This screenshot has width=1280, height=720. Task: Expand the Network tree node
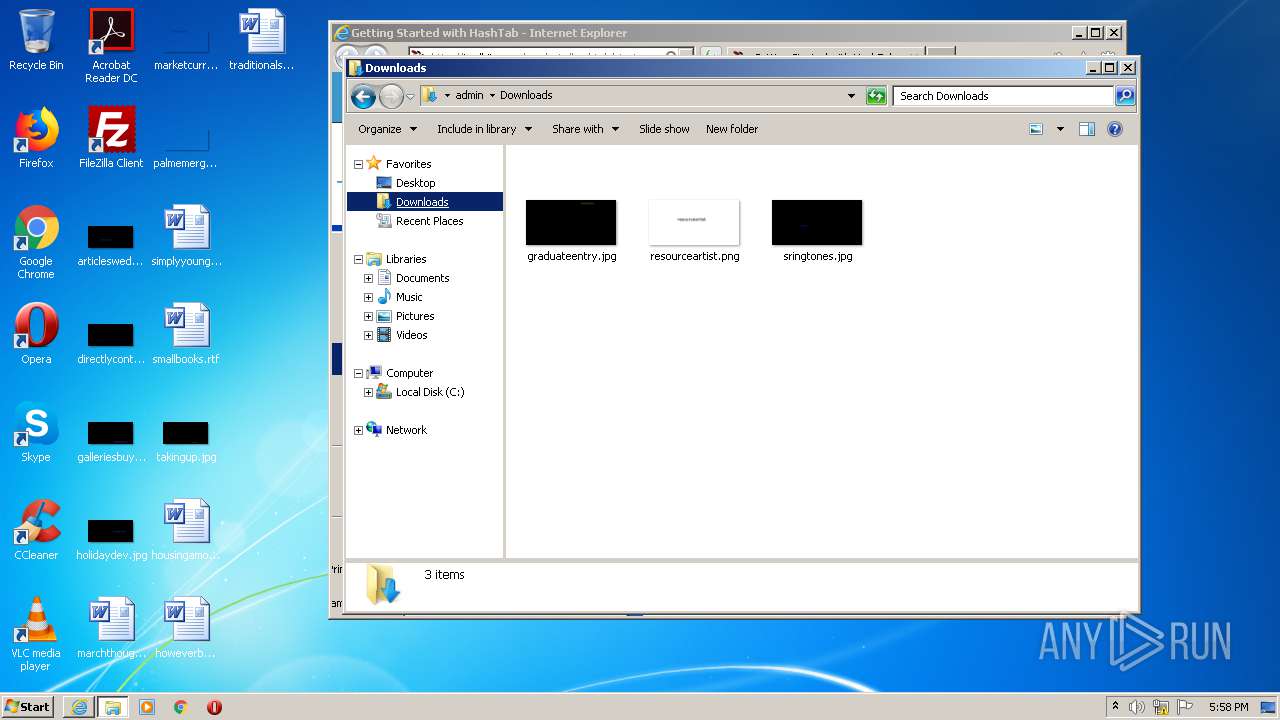tap(358, 430)
